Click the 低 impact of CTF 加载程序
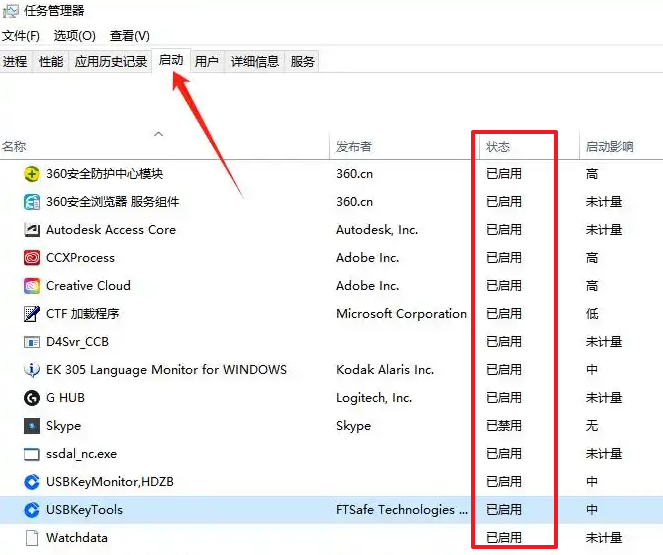Image resolution: width=663 pixels, height=555 pixels. pyautogui.click(x=592, y=314)
